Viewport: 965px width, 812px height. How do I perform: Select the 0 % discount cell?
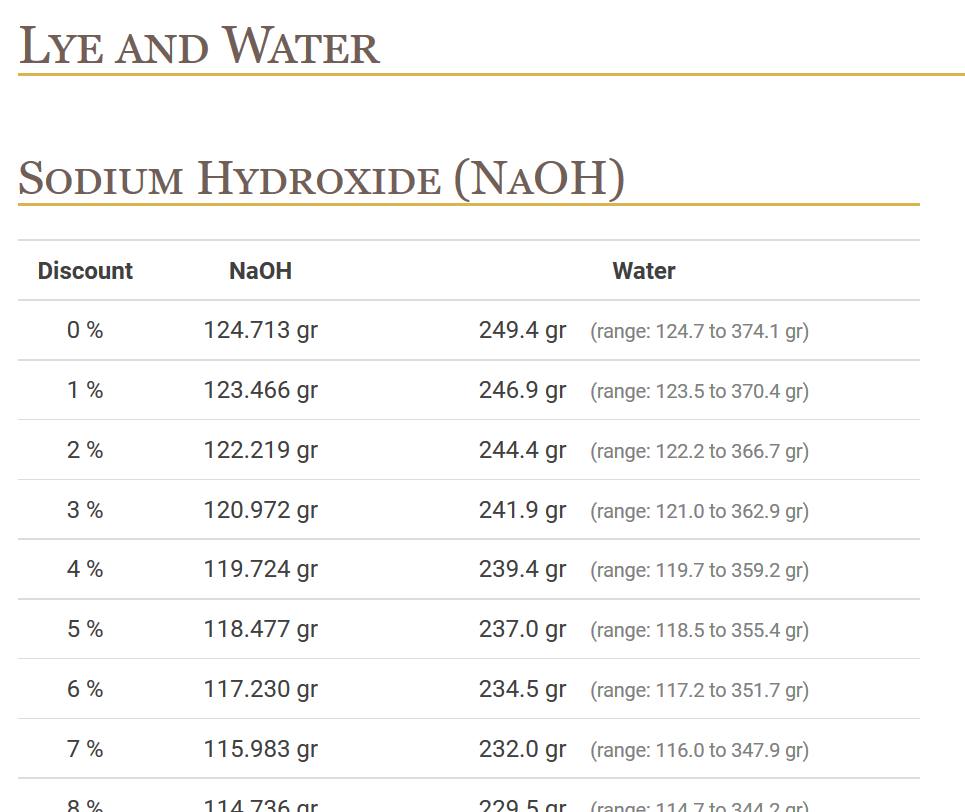[85, 330]
